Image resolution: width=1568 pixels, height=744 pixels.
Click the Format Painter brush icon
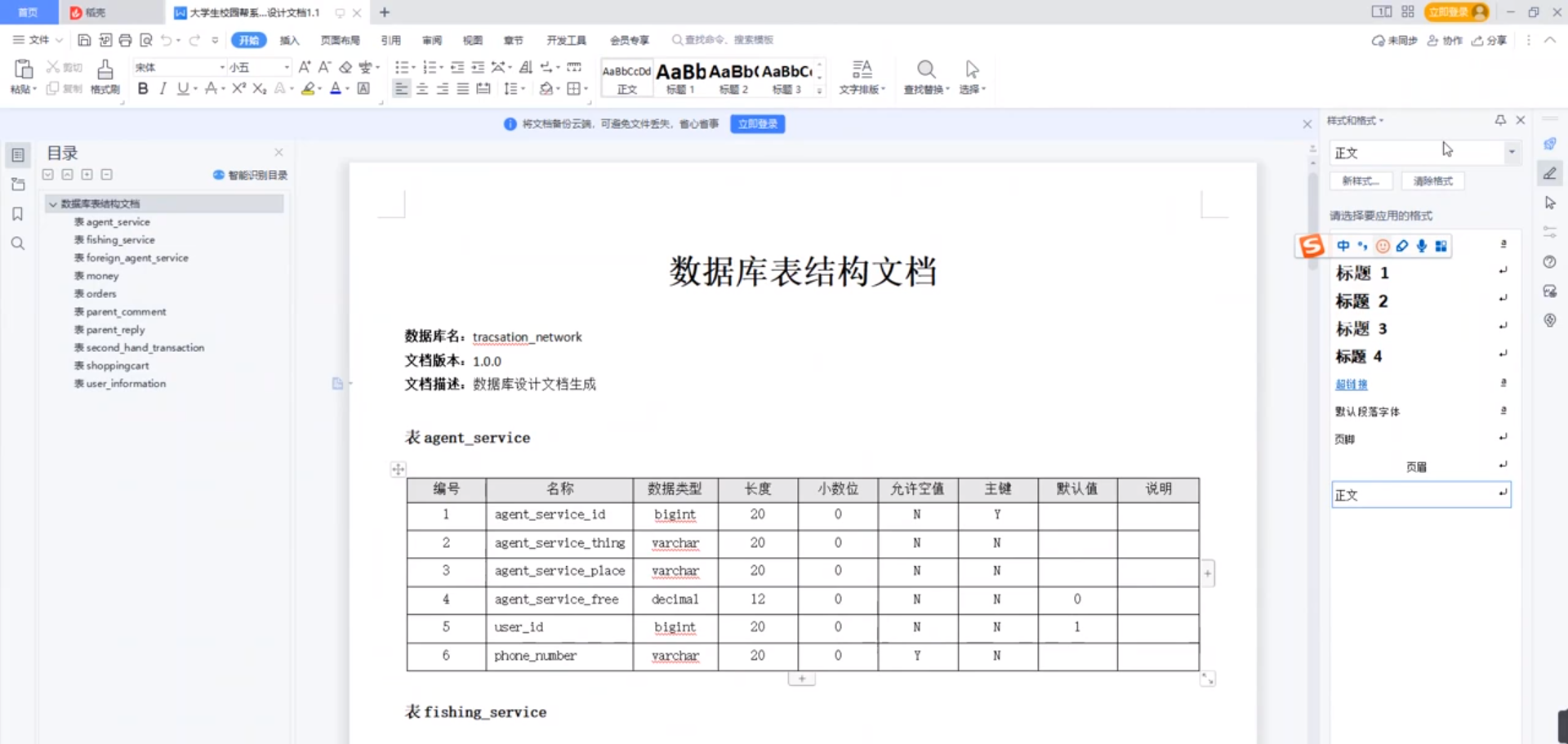tap(105, 69)
